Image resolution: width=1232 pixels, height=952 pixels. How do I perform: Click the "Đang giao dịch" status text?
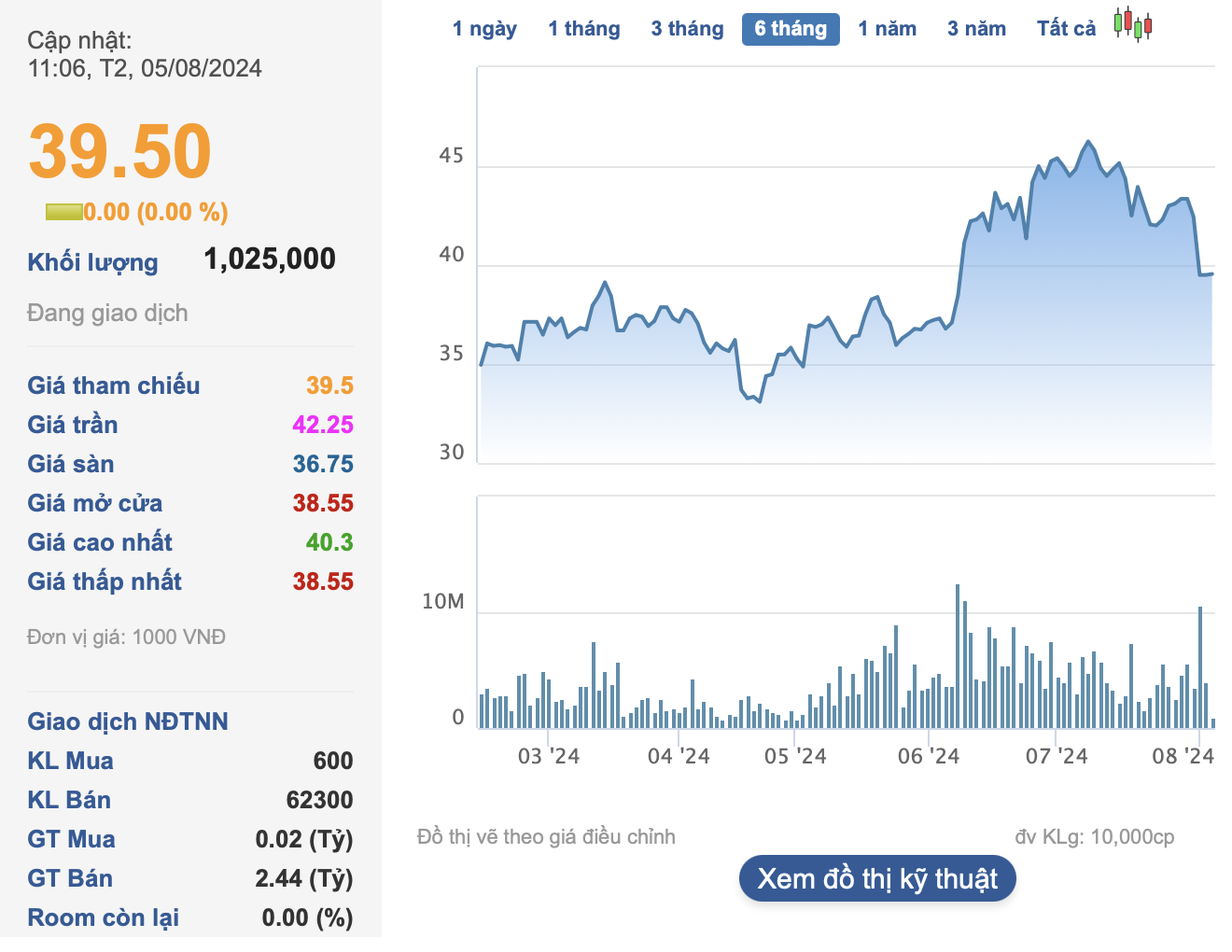(106, 313)
